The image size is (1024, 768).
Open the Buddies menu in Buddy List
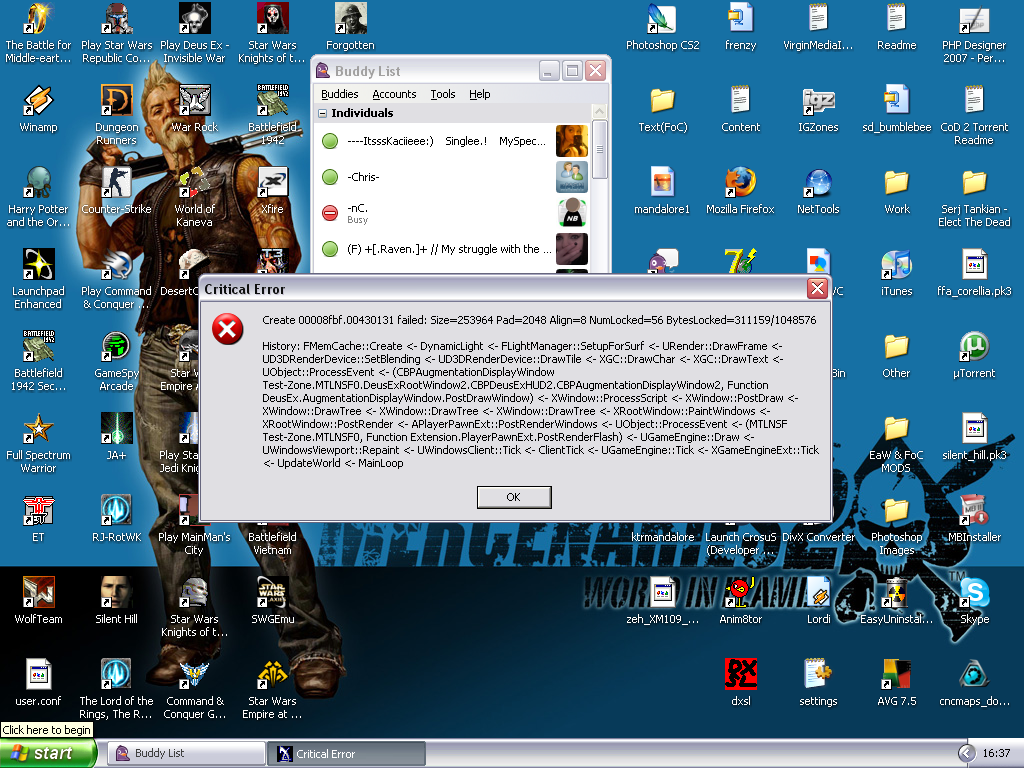click(340, 94)
